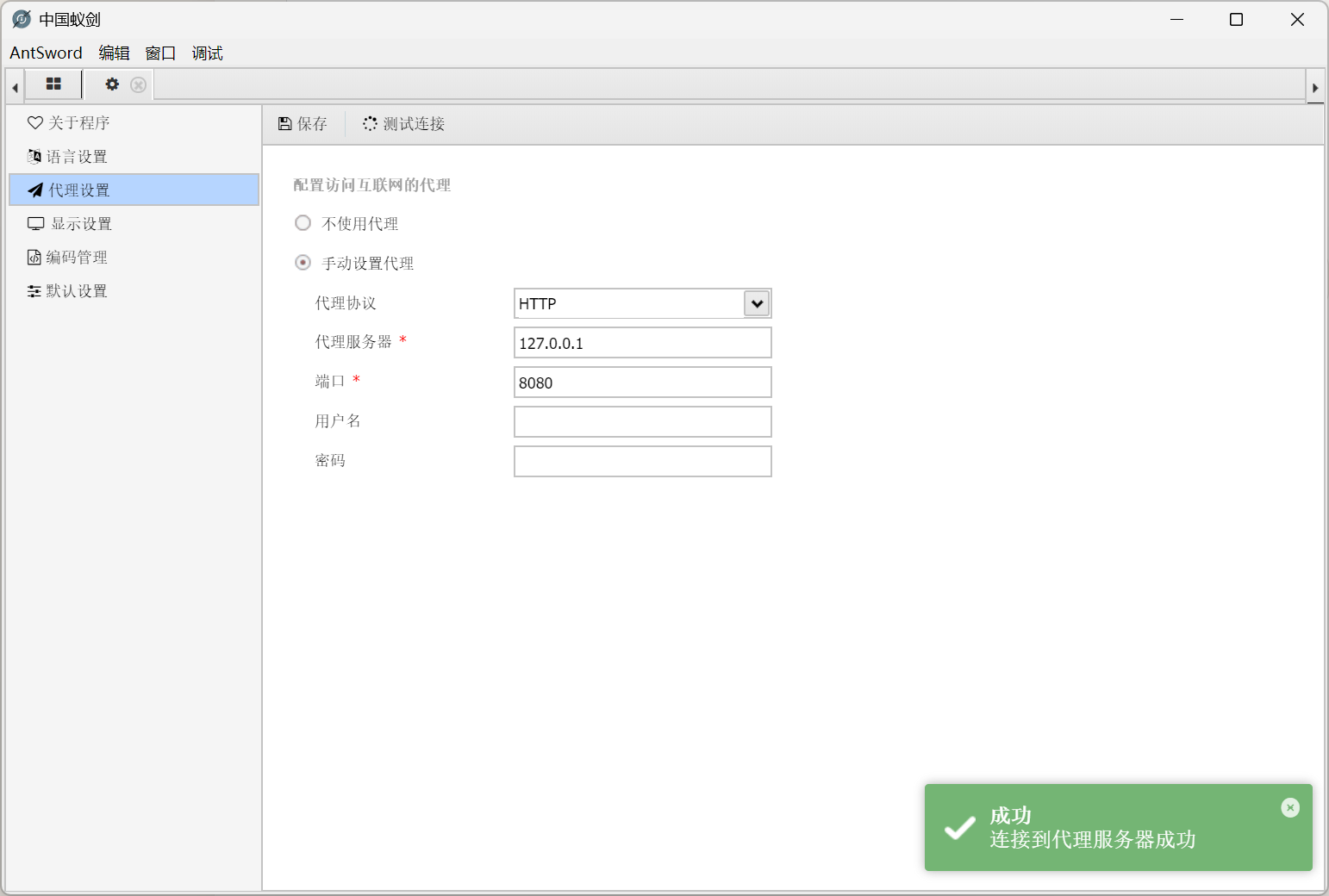Click the sliders icon beside 默认设置

coord(34,291)
